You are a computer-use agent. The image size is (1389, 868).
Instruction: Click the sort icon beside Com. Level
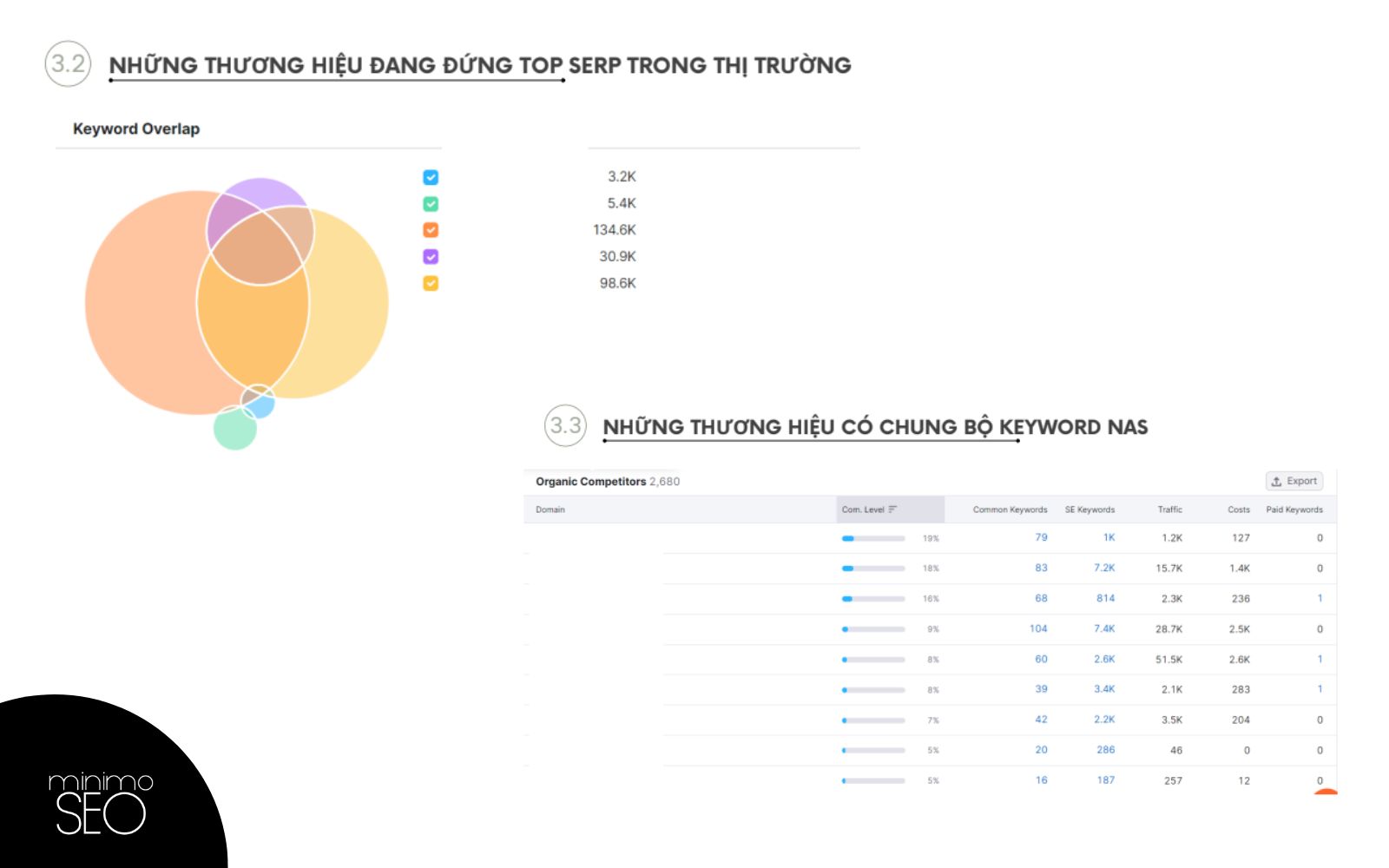892,510
